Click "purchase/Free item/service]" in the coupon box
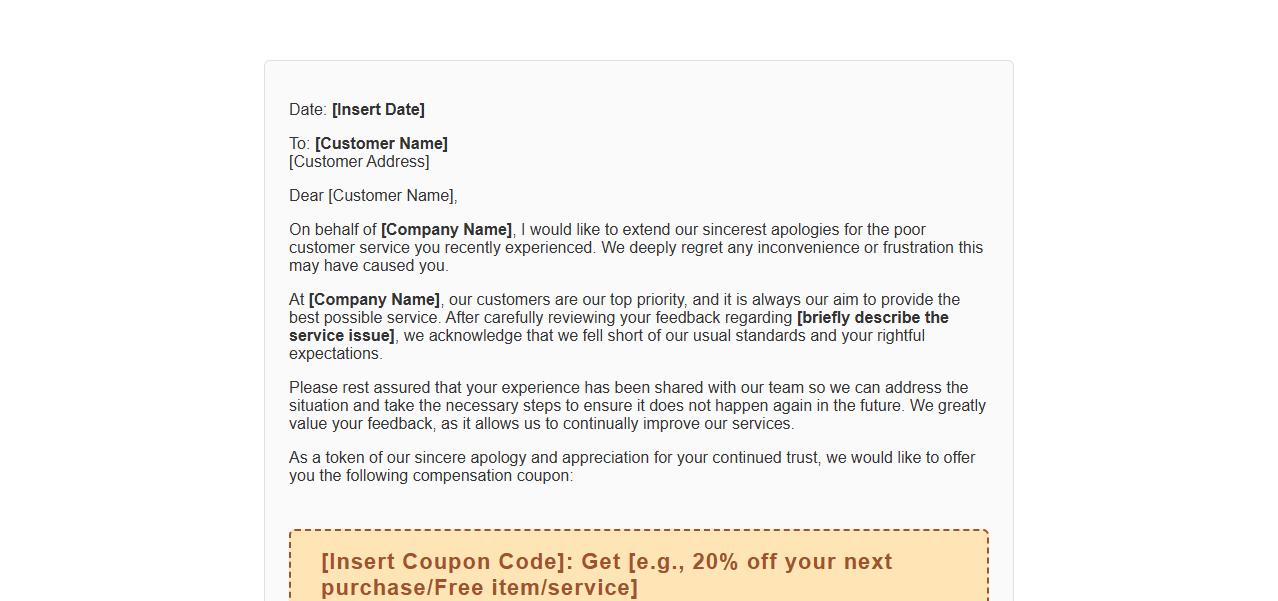The width and height of the screenshot is (1278, 601). pos(479,588)
